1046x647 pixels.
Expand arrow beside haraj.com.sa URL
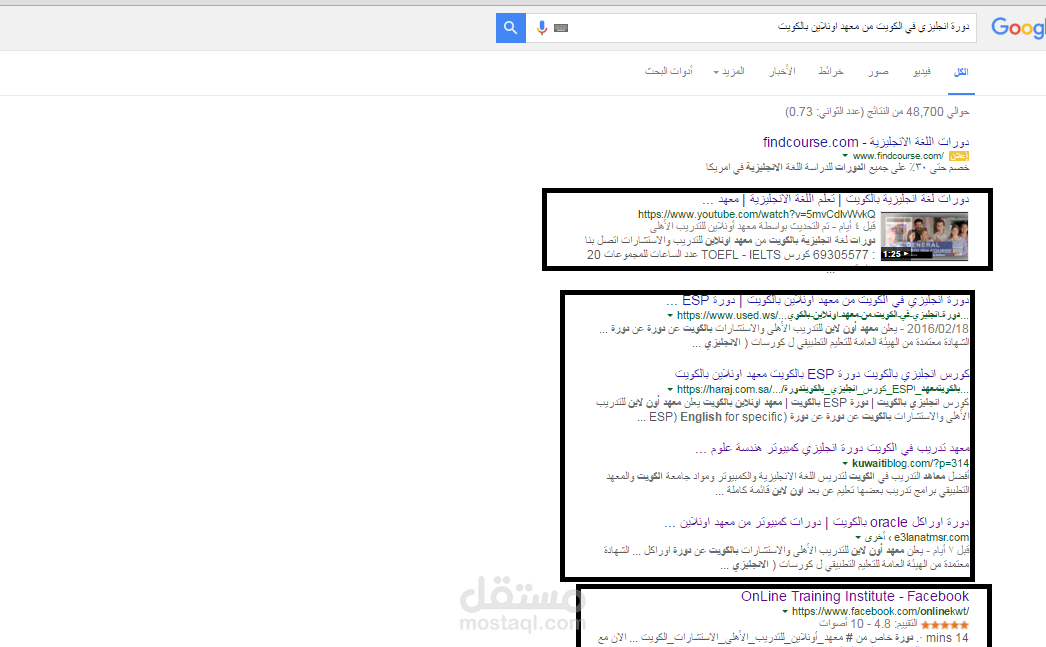(670, 390)
